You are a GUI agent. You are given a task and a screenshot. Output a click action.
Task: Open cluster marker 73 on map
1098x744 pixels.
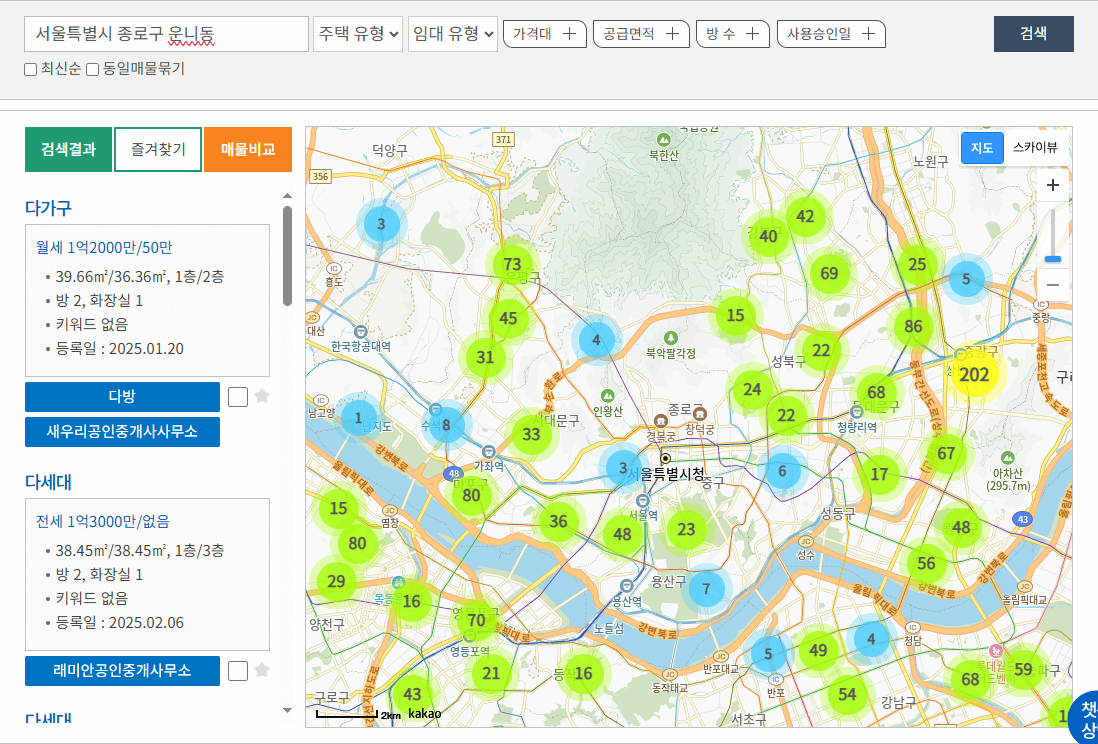point(512,264)
